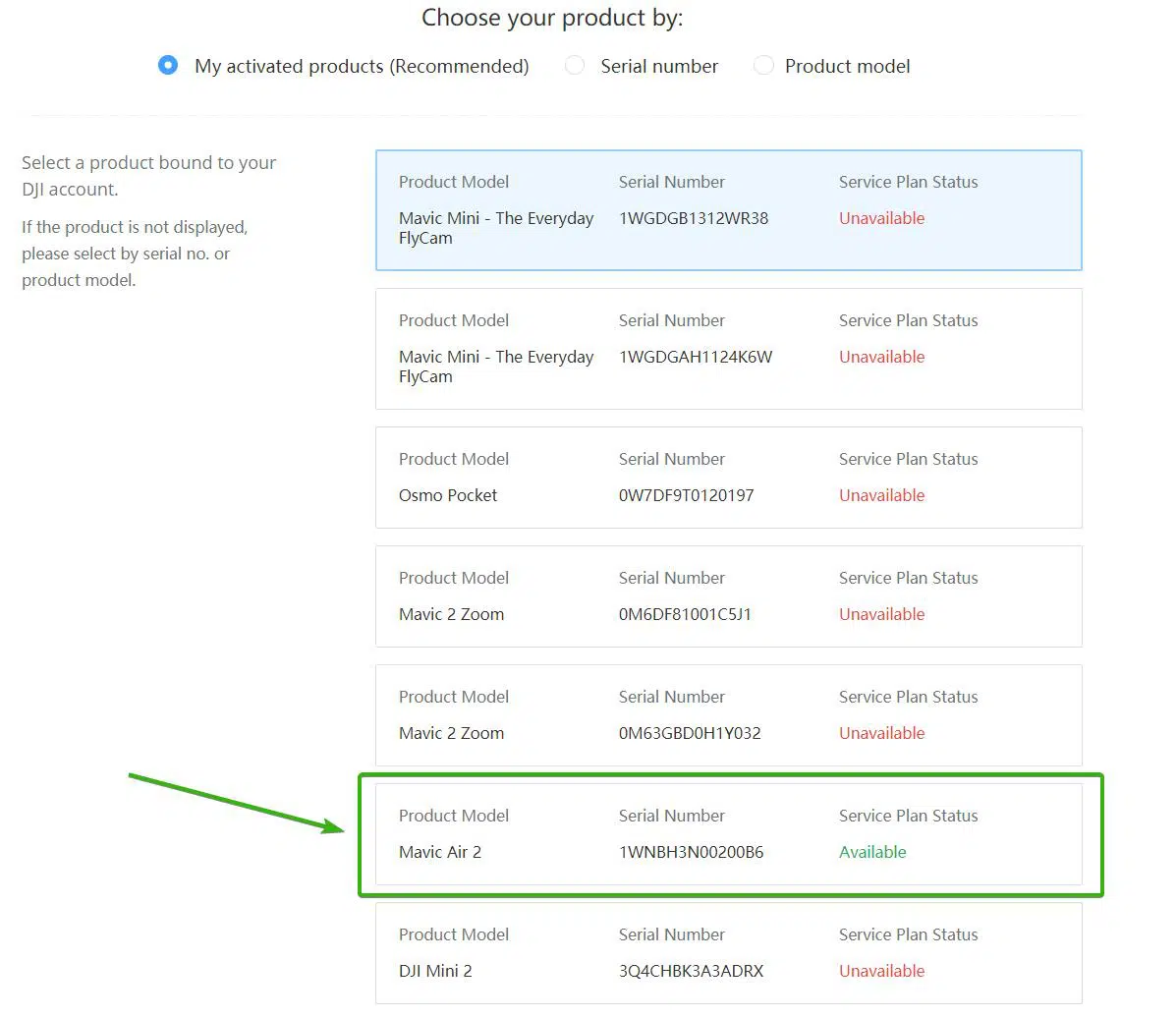The height and width of the screenshot is (1018, 1176).
Task: Click serial number 0M6DF81001C5J1
Action: click(x=685, y=614)
